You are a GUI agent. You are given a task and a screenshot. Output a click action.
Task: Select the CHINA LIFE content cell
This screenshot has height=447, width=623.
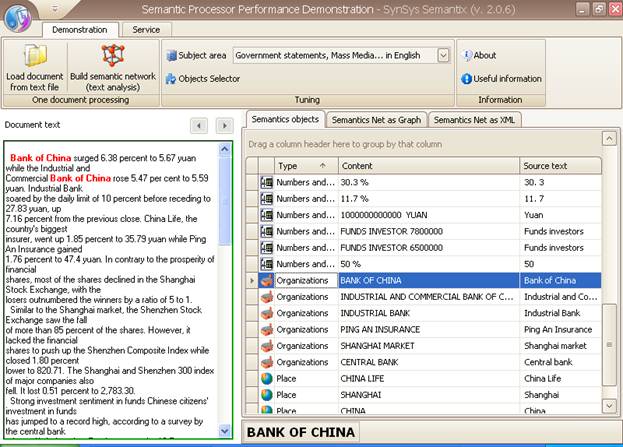pyautogui.click(x=429, y=378)
